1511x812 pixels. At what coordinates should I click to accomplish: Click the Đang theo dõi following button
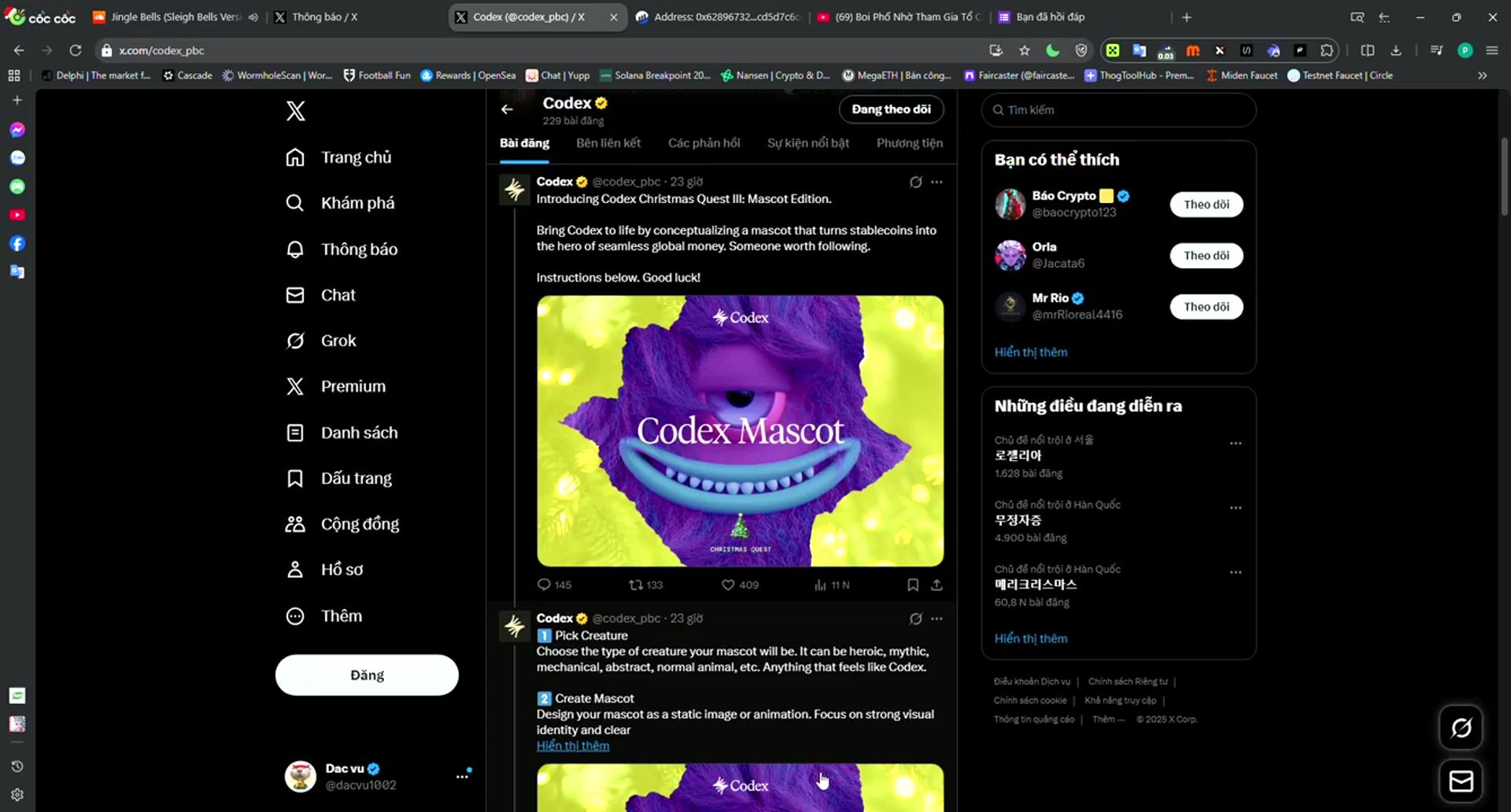point(891,109)
